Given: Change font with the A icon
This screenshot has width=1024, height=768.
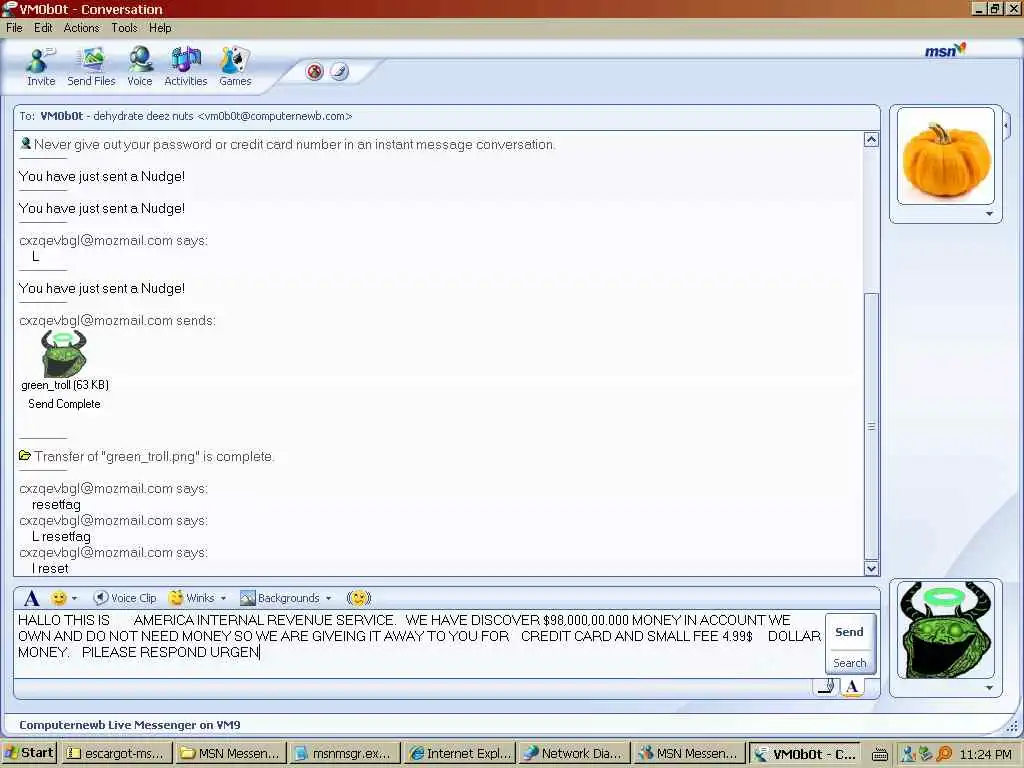Looking at the screenshot, I should click(x=31, y=598).
